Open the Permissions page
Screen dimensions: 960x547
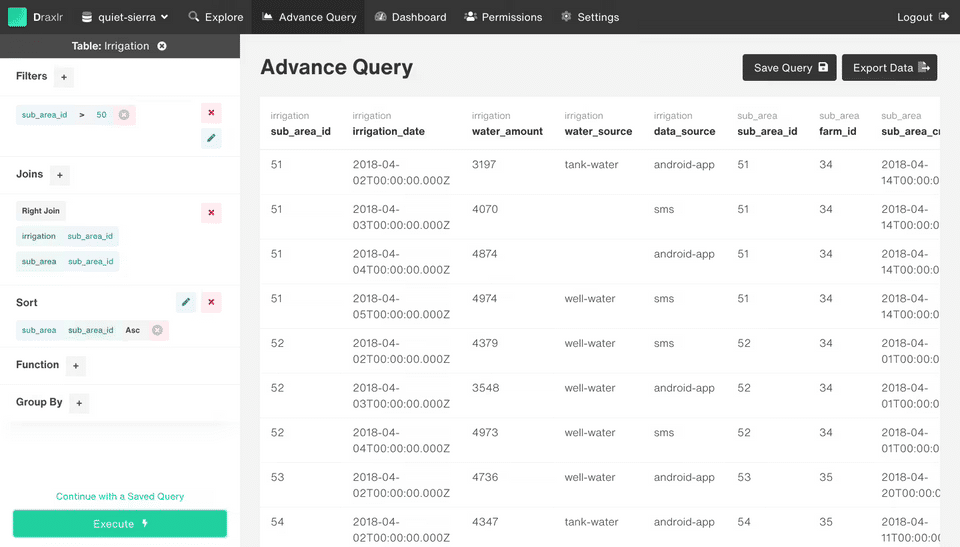(503, 17)
